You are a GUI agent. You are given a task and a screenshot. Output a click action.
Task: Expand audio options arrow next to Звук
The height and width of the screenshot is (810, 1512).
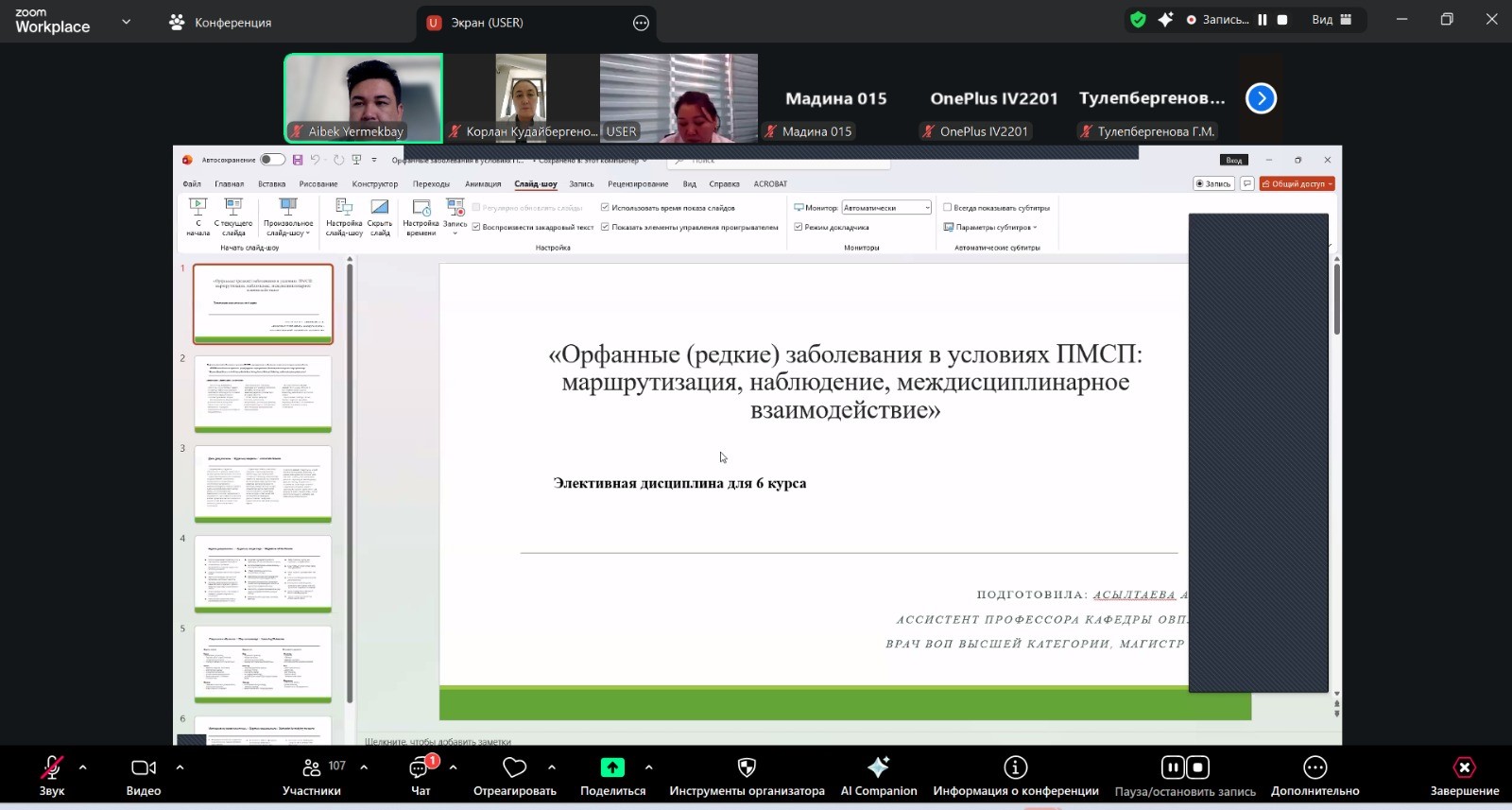[x=83, y=767]
